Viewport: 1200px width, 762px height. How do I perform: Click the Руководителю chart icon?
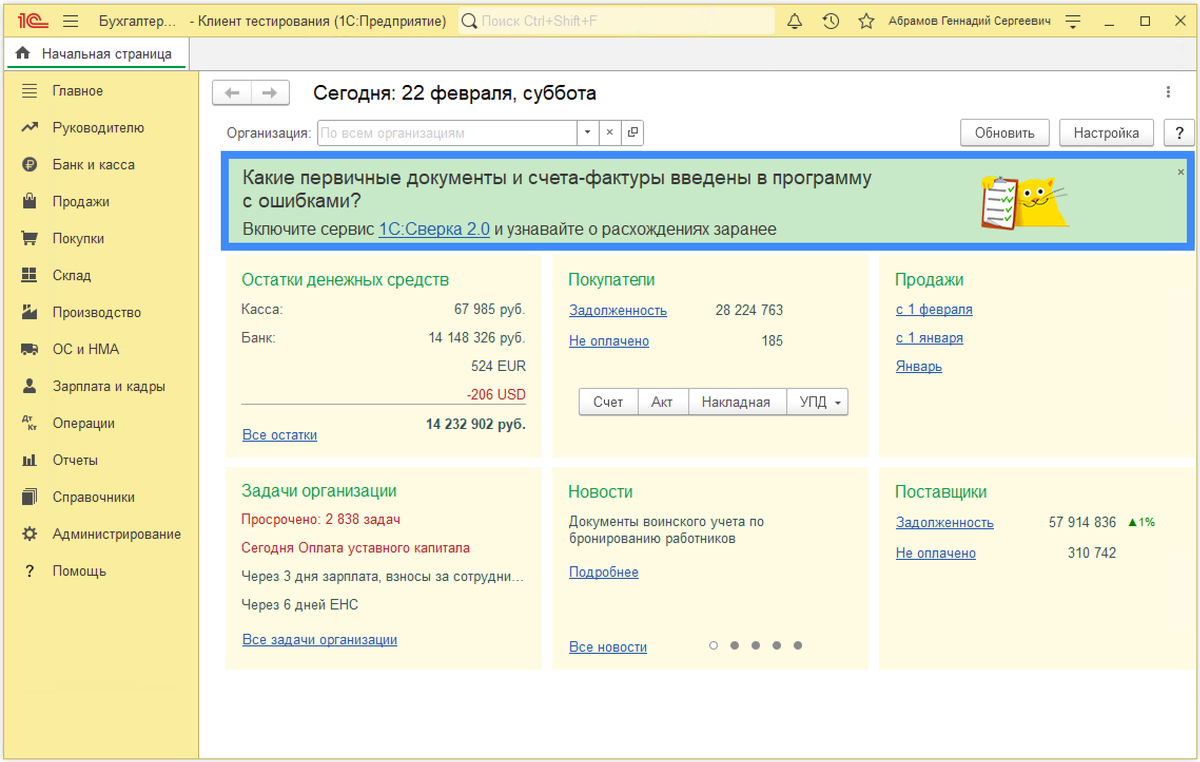tap(30, 128)
